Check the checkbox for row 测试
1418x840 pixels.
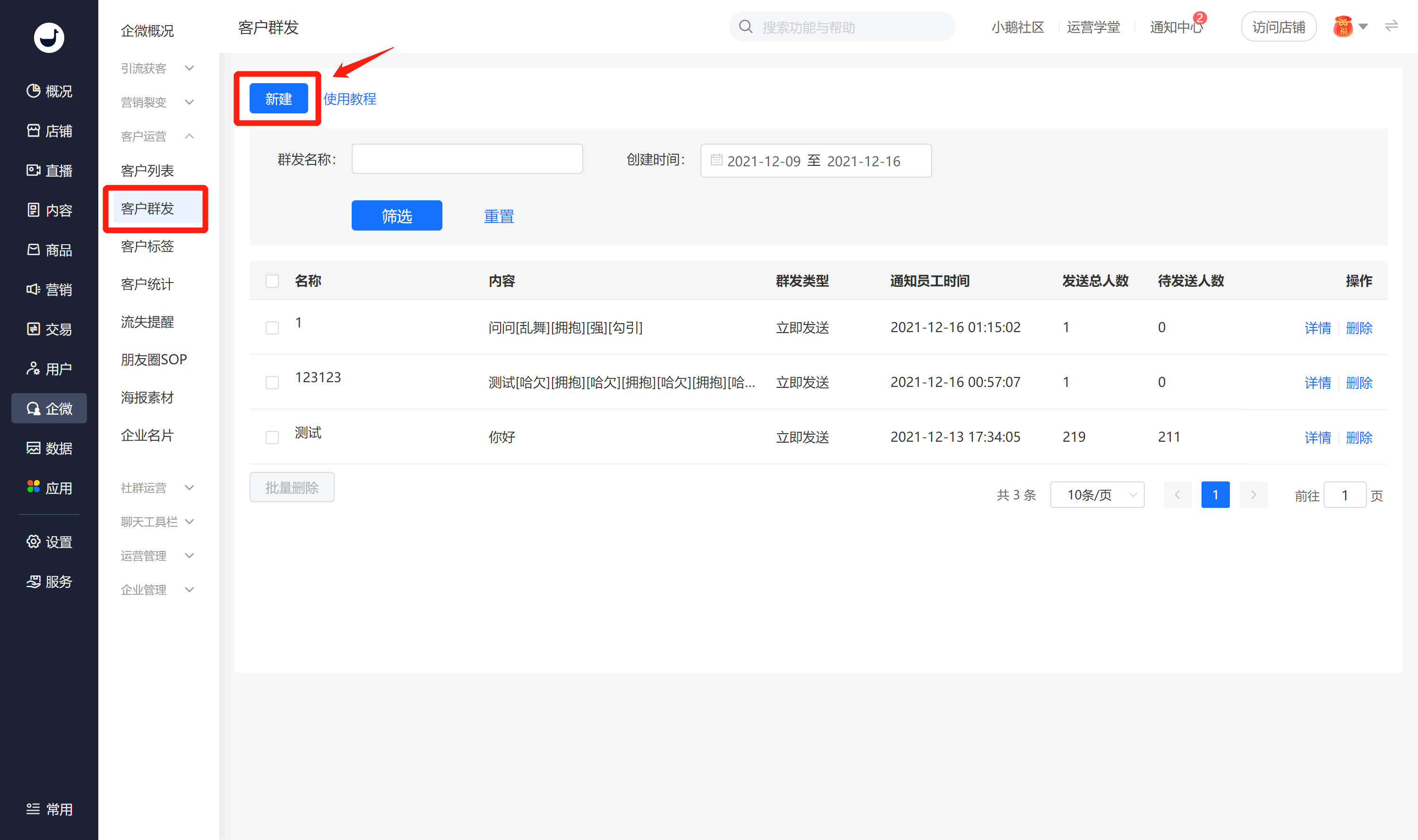tap(272, 437)
